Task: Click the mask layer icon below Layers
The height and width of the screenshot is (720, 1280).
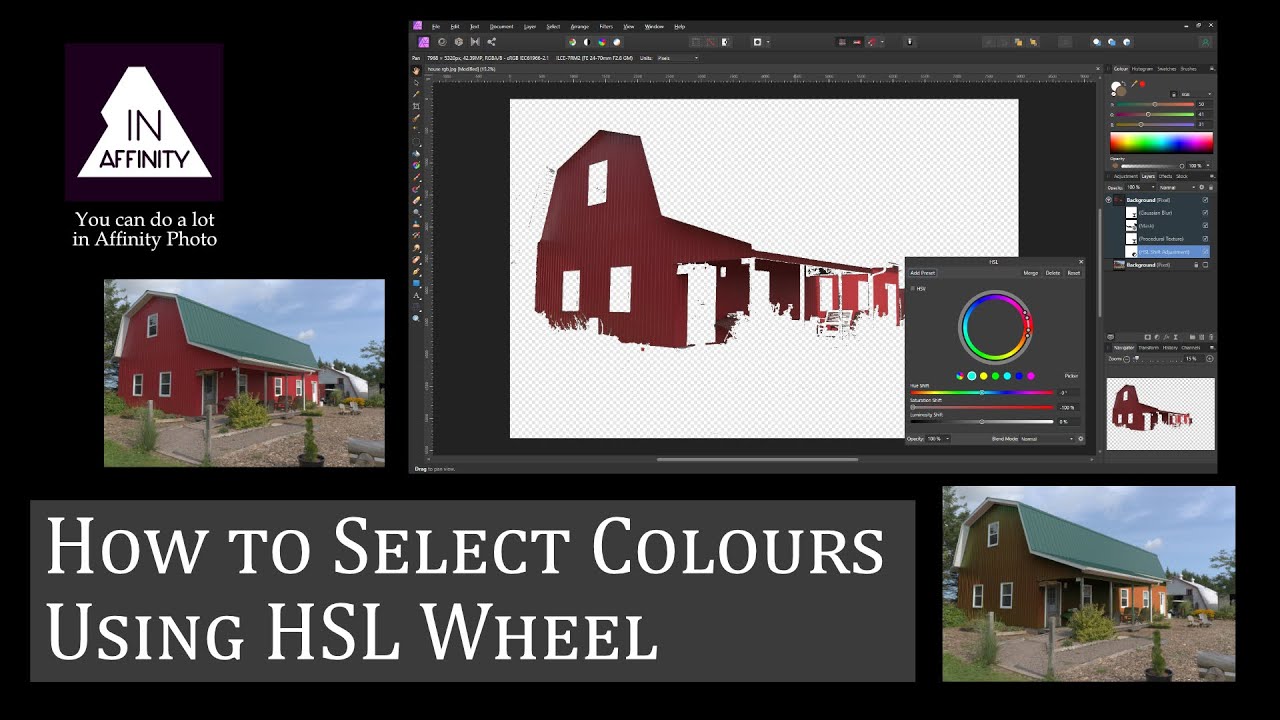Action: point(1148,337)
